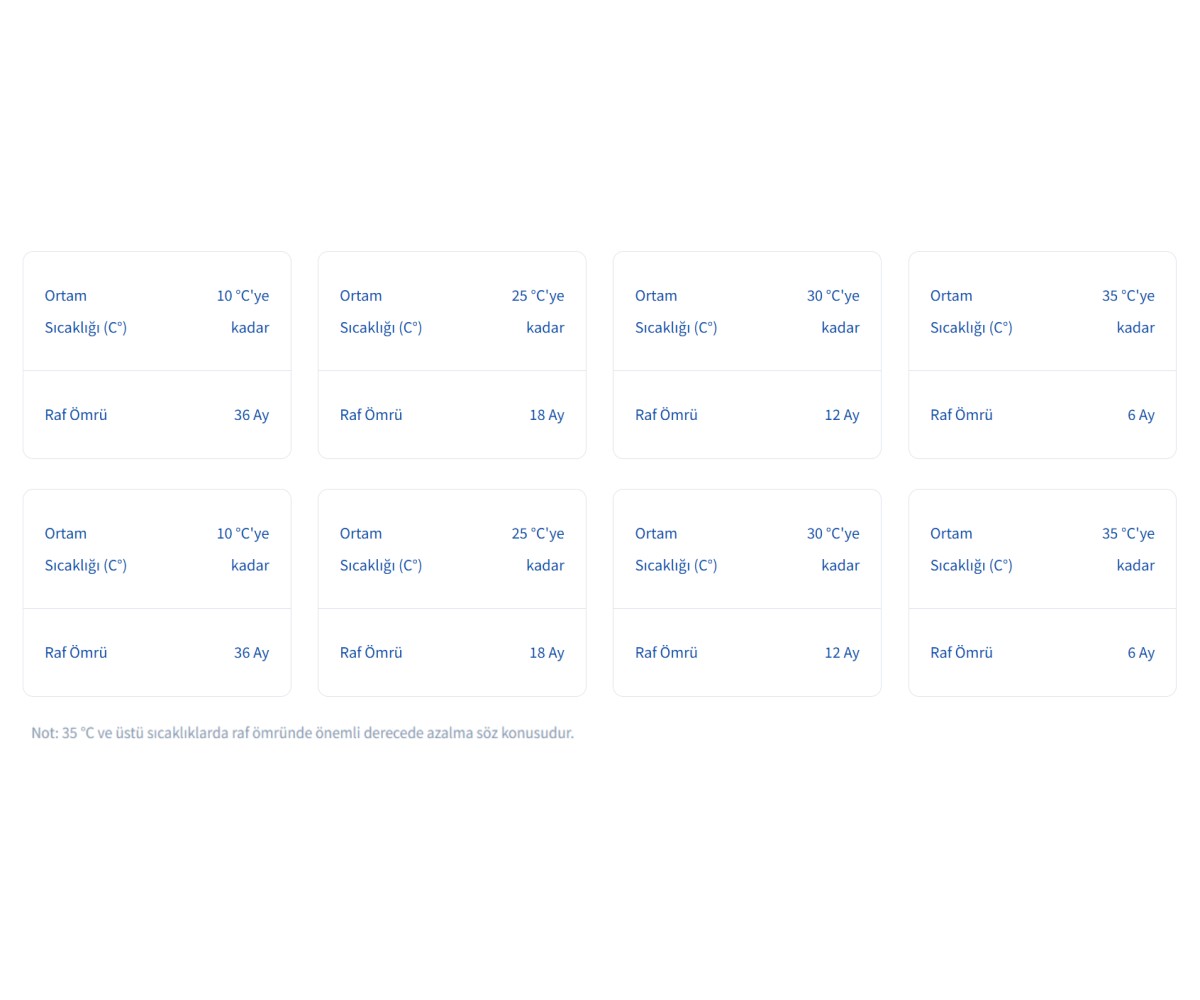1200x1000 pixels.
Task: Click "18 Ay" value in the second row
Action: pos(546,653)
